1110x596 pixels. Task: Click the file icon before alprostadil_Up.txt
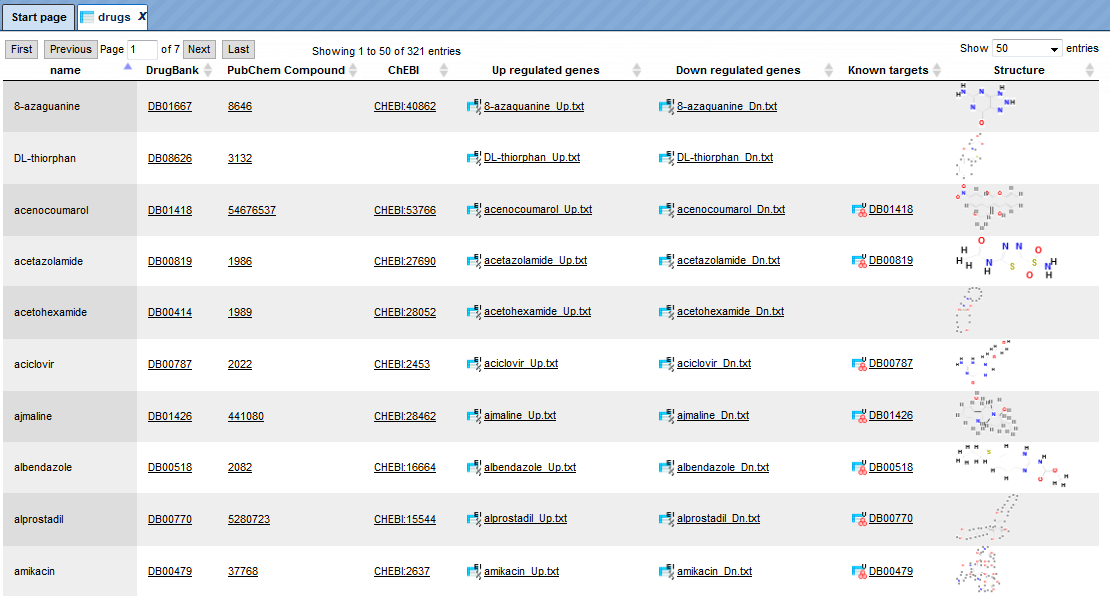tap(474, 519)
